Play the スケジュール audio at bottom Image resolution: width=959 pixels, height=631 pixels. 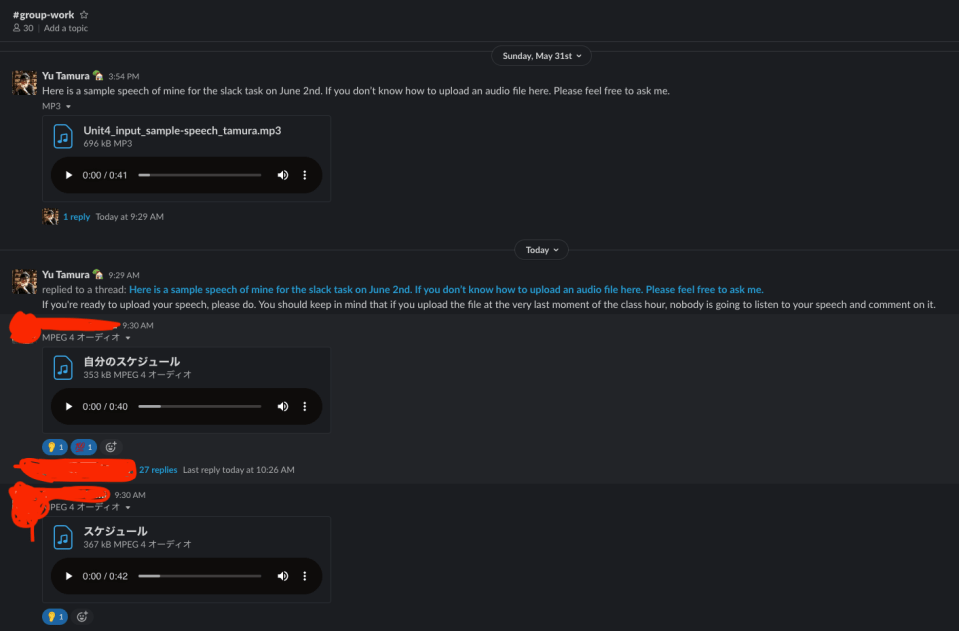click(x=69, y=576)
